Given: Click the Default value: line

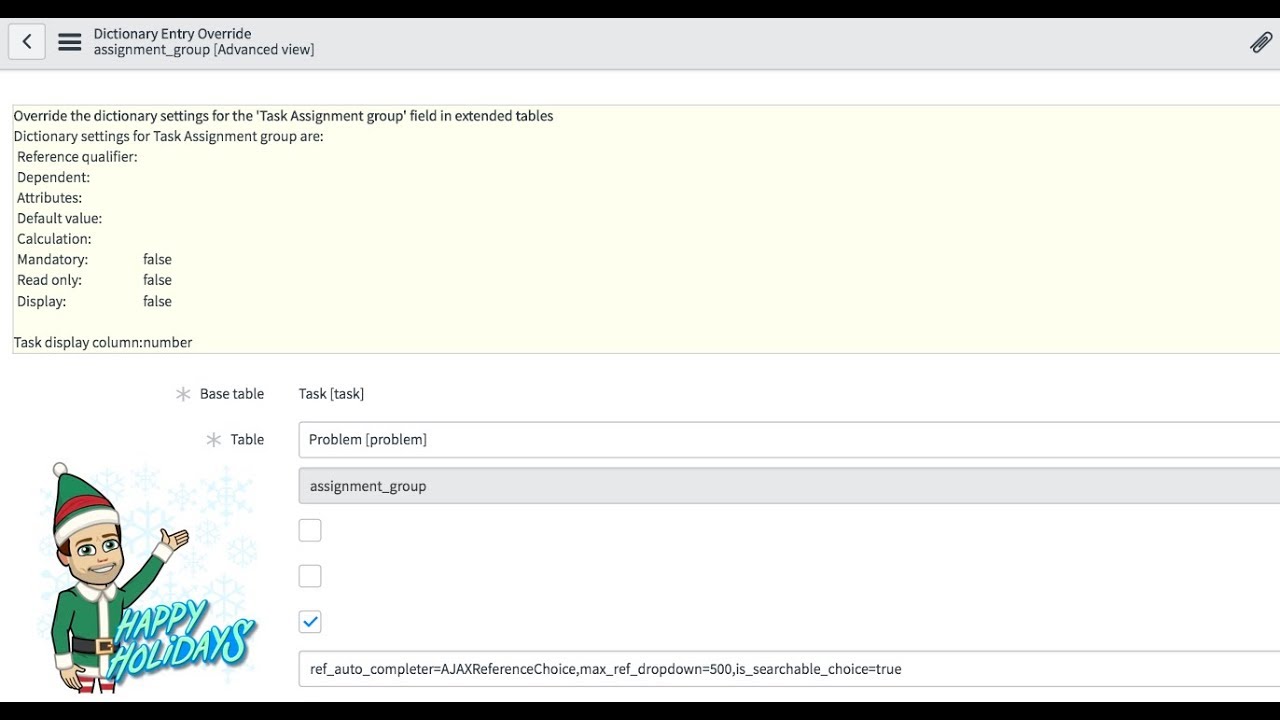Looking at the screenshot, I should pyautogui.click(x=59, y=219).
